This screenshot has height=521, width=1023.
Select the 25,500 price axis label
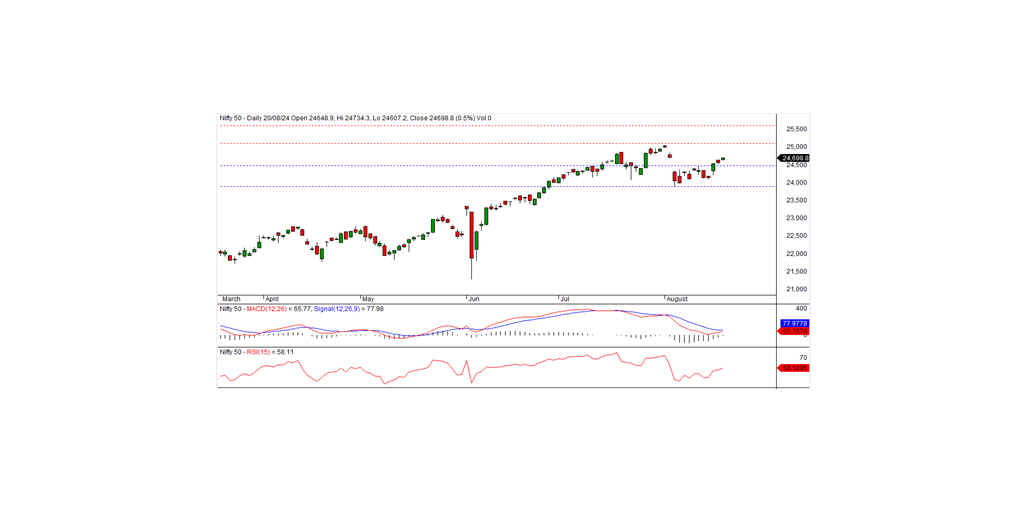[x=797, y=129]
